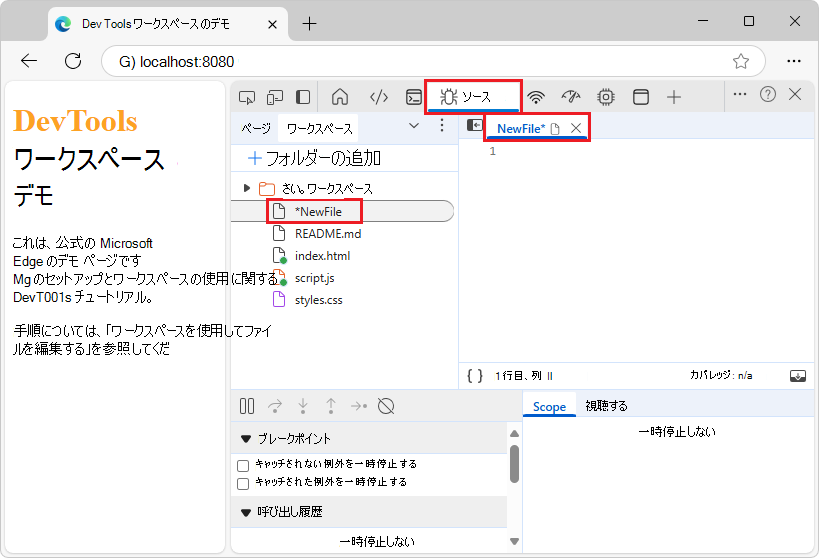819x558 pixels.
Task: Open a new browser tab
Action: pyautogui.click(x=310, y=24)
